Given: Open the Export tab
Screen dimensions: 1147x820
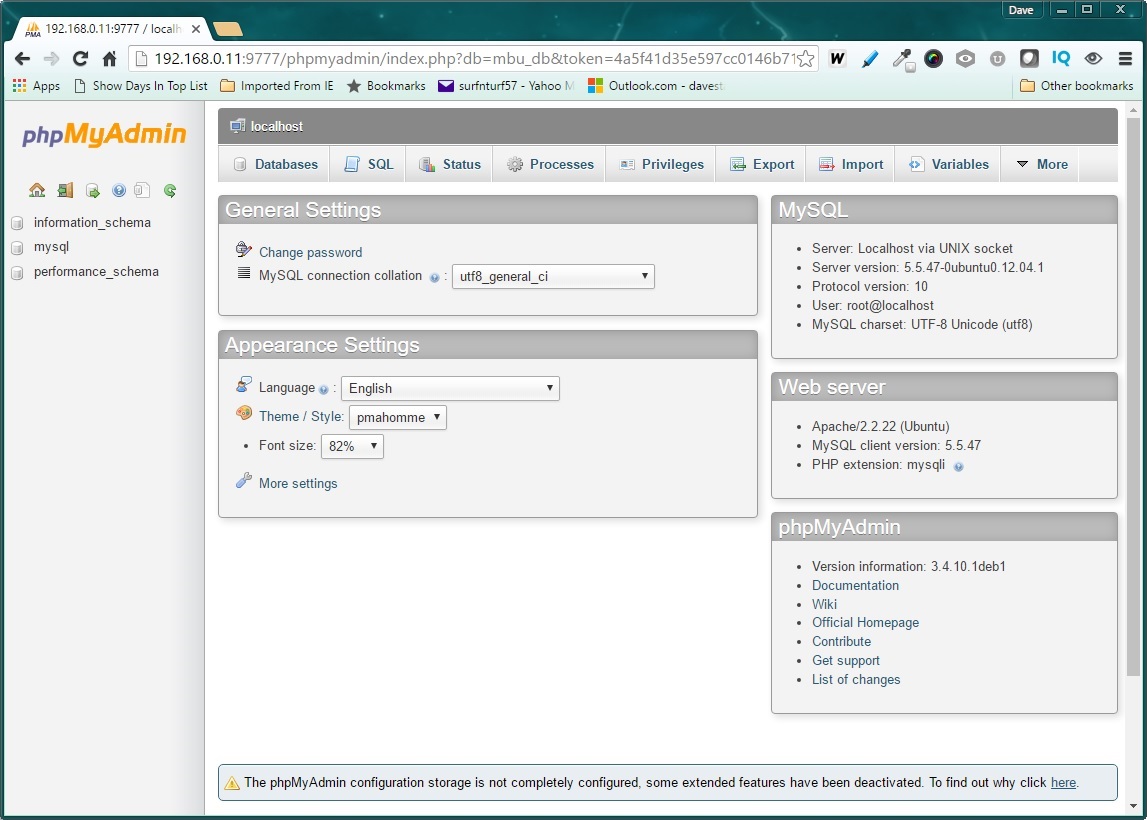Looking at the screenshot, I should (x=761, y=165).
